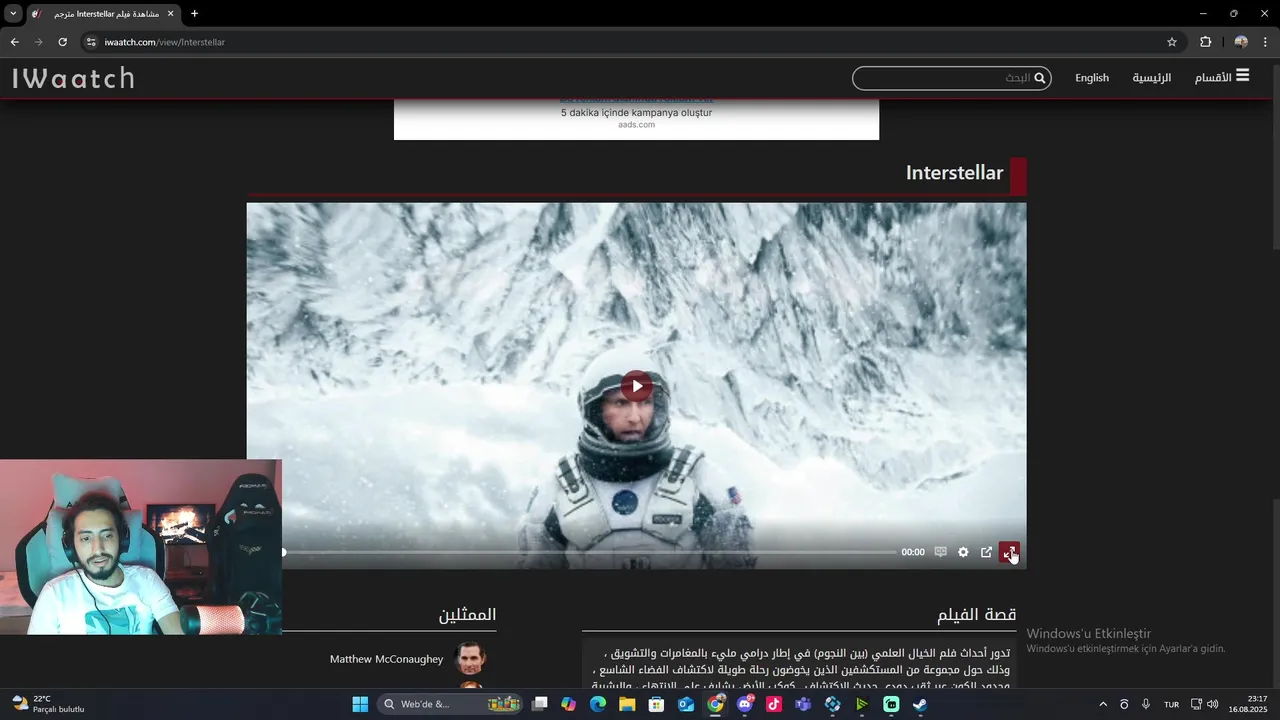Open Microsoft Edge from taskbar
The image size is (1280, 720).
[x=598, y=704]
